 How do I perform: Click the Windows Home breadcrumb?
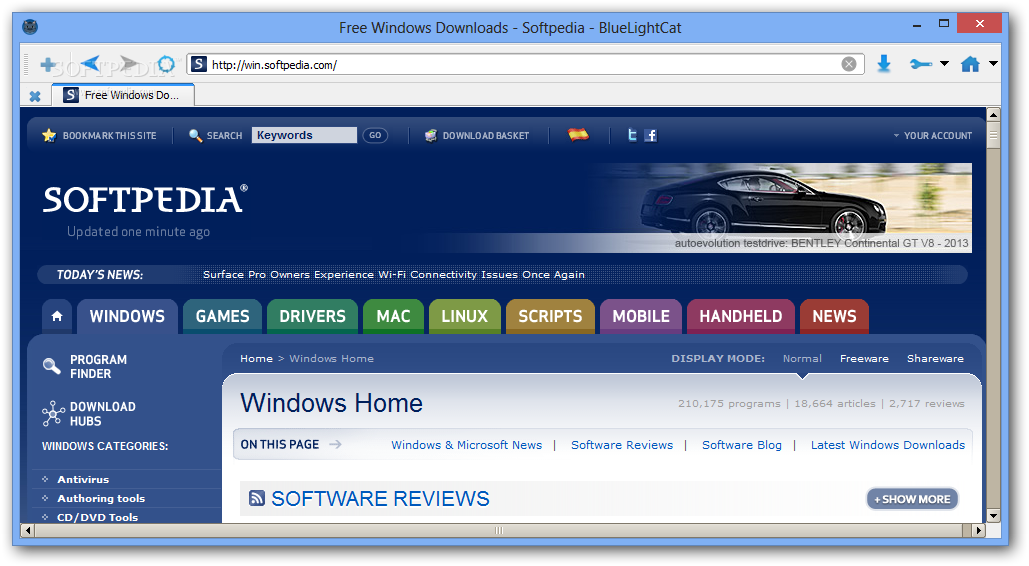click(x=331, y=359)
